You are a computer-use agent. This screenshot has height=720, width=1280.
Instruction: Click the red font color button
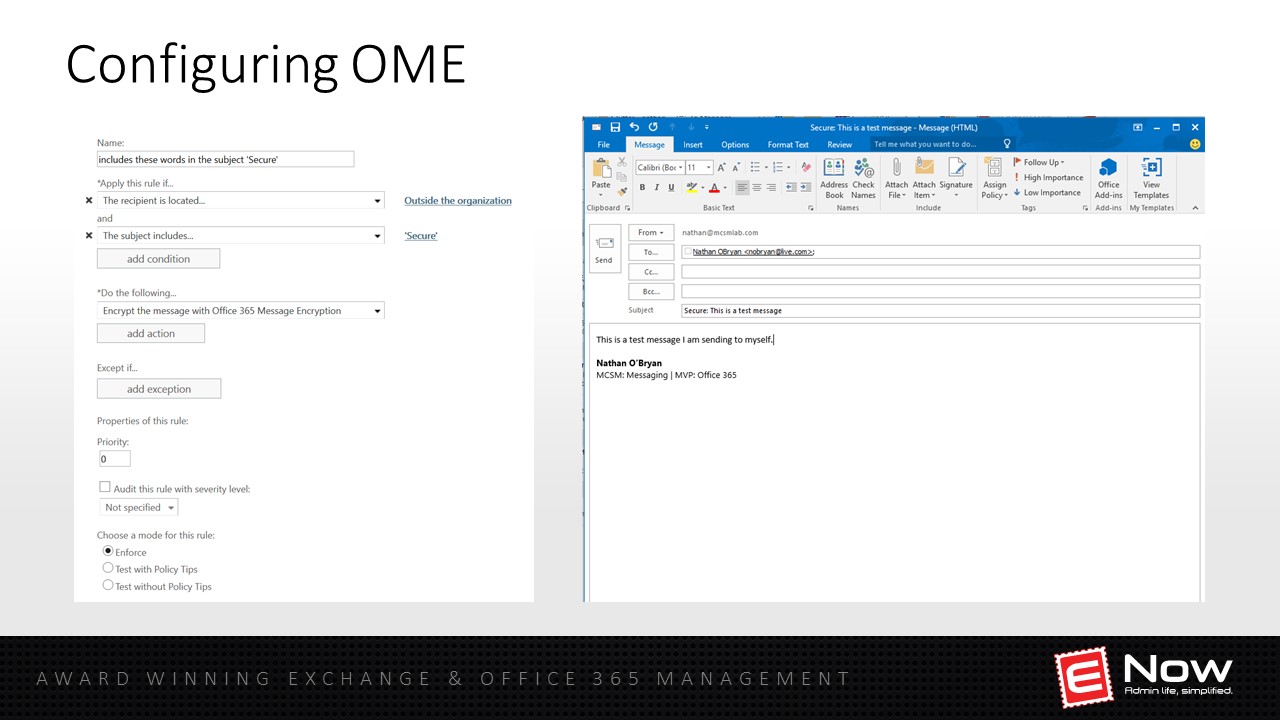[714, 187]
